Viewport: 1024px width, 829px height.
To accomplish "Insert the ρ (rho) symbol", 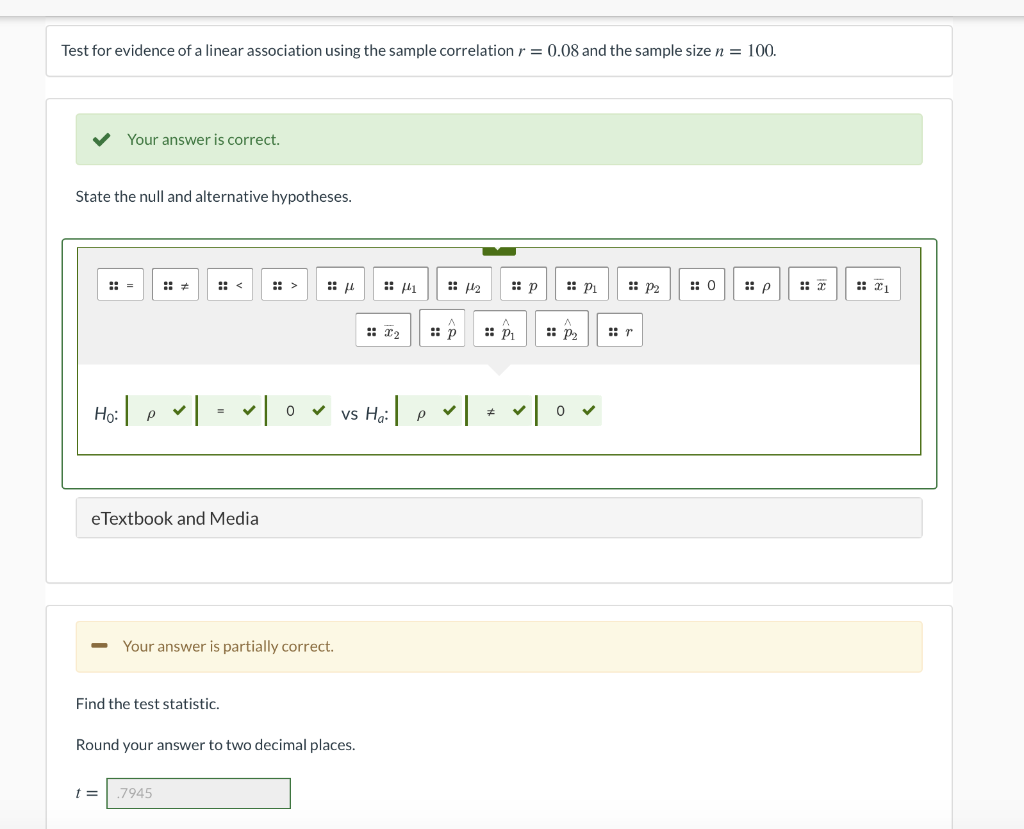I will pyautogui.click(x=756, y=284).
